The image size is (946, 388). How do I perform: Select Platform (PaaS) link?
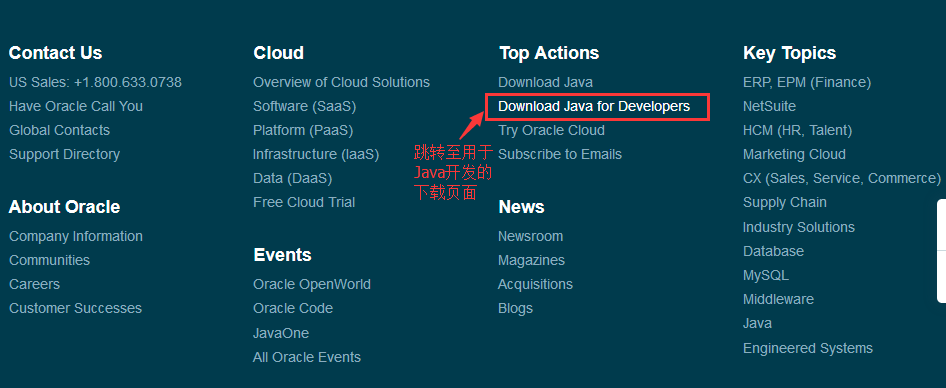click(x=303, y=130)
